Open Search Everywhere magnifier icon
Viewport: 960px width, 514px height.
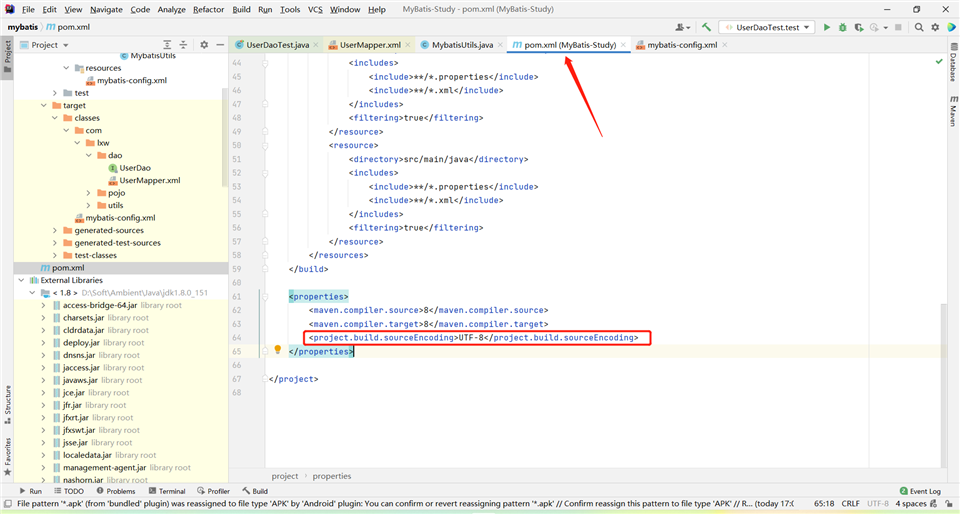pos(919,28)
